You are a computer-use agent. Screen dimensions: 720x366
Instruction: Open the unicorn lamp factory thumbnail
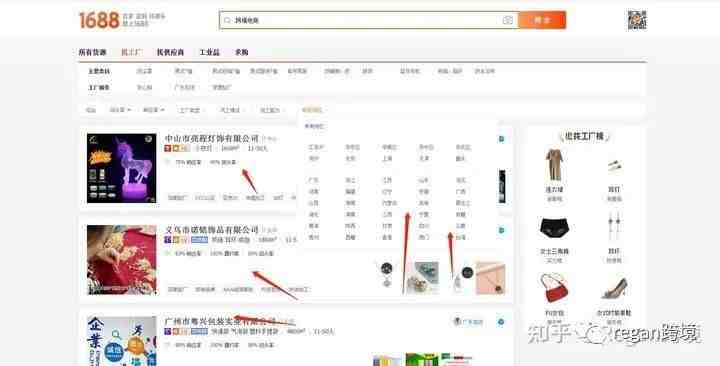[x=122, y=168]
